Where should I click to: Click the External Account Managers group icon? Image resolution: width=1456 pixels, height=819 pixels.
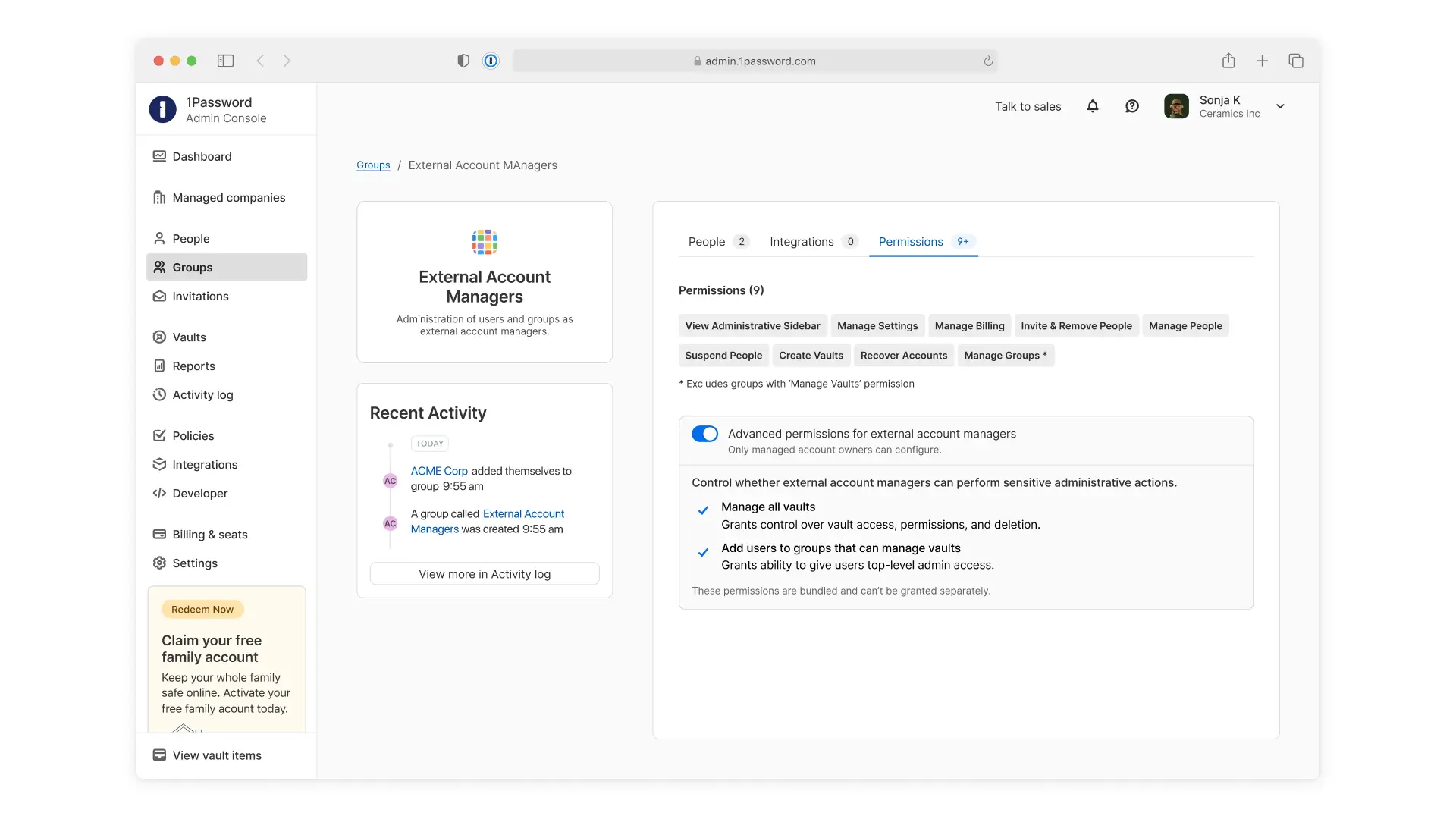tap(485, 242)
